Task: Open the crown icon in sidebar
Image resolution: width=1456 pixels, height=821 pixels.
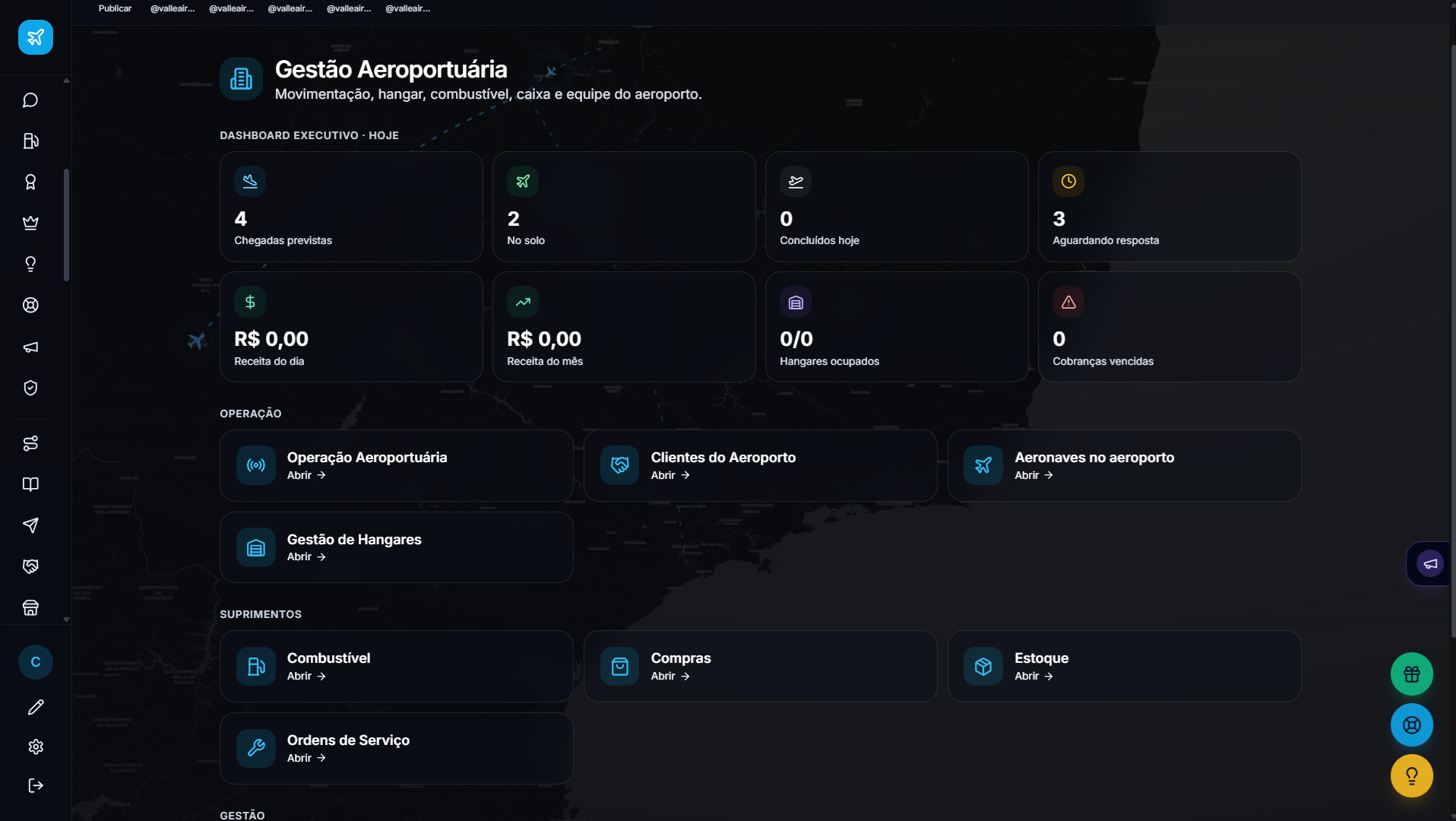Action: pos(30,223)
